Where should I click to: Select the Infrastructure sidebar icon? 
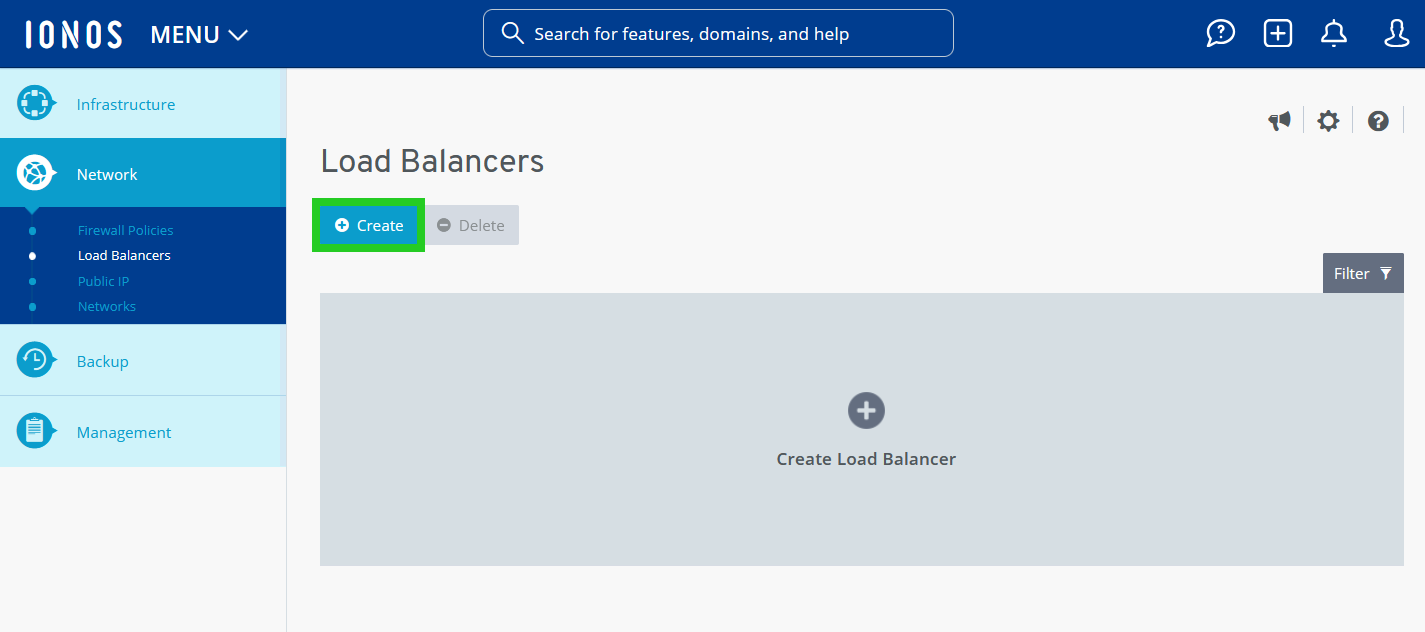tap(36, 103)
